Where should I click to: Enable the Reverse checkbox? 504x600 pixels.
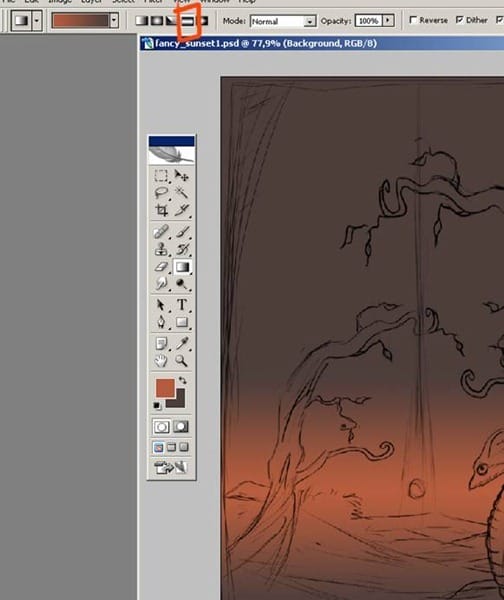(413, 20)
